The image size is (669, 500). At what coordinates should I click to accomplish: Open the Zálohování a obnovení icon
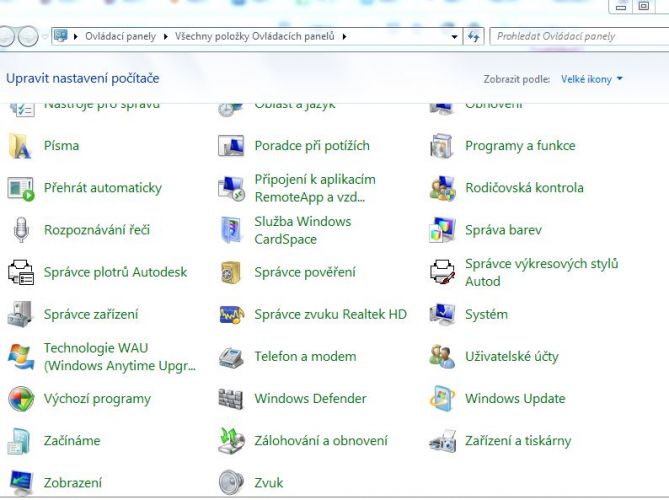coord(231,441)
